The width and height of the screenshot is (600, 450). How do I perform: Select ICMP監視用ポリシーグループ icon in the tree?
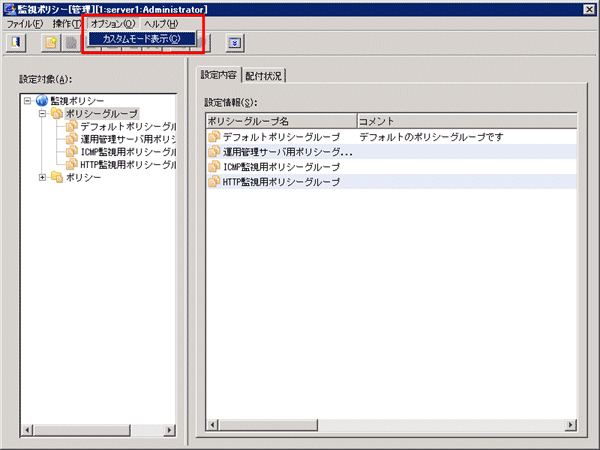pyautogui.click(x=72, y=152)
